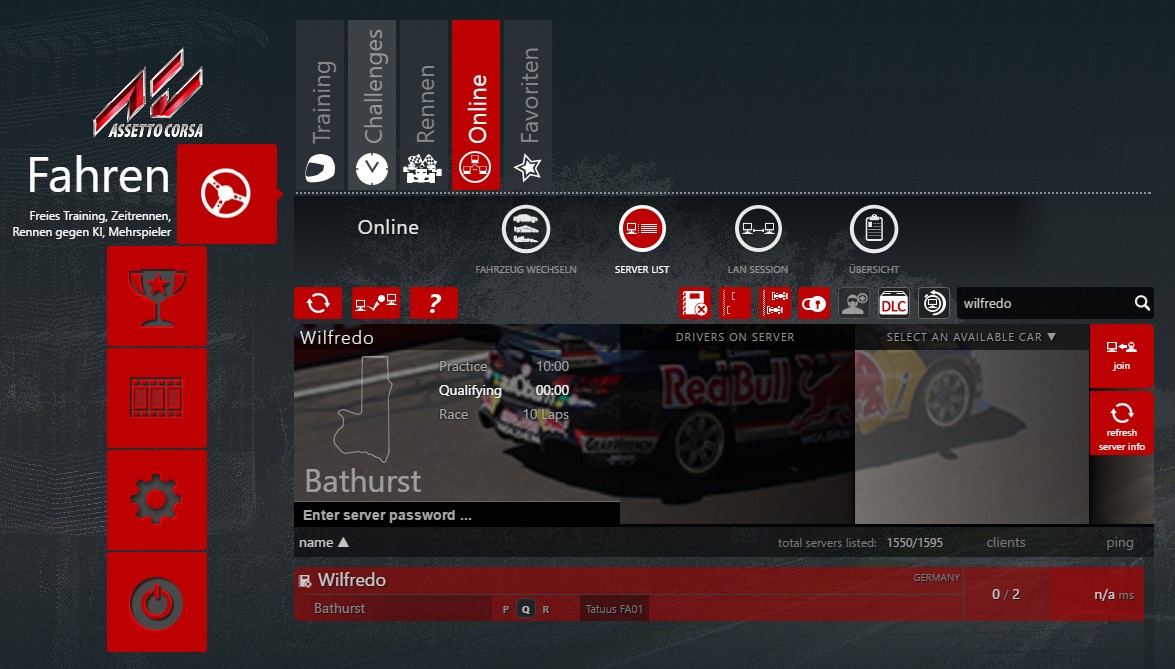Sort server list by name column
Screen dimensions: 1175x669
[323, 543]
